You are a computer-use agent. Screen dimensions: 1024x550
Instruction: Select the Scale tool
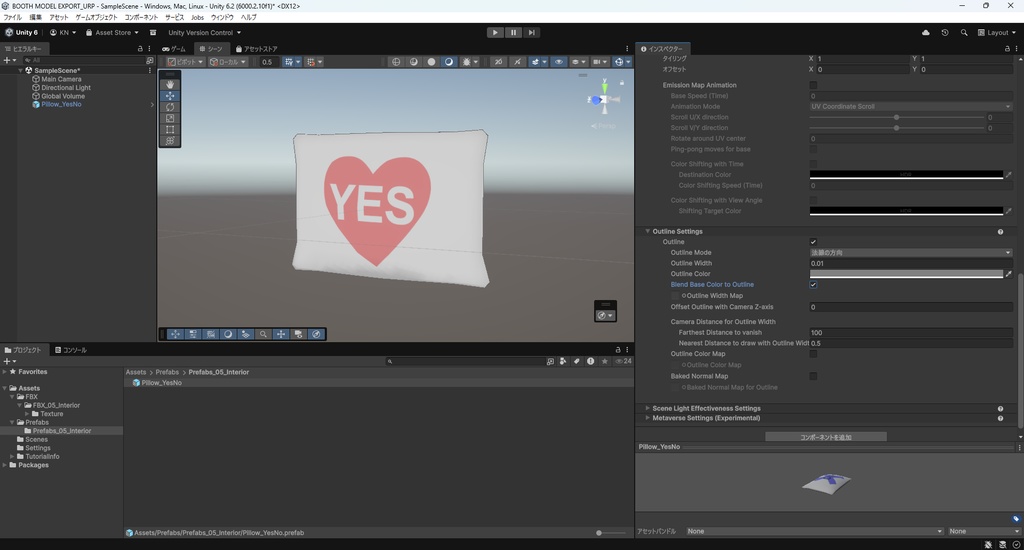click(170, 118)
